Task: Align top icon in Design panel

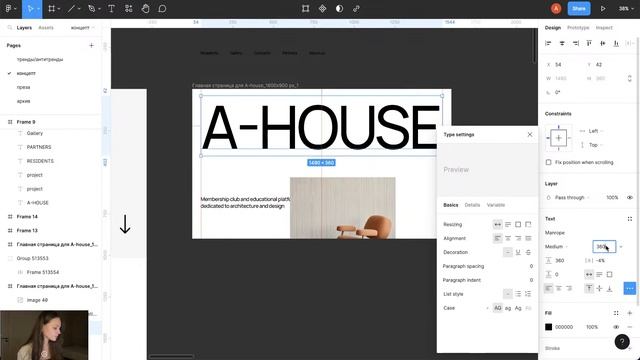Action: click(589, 43)
